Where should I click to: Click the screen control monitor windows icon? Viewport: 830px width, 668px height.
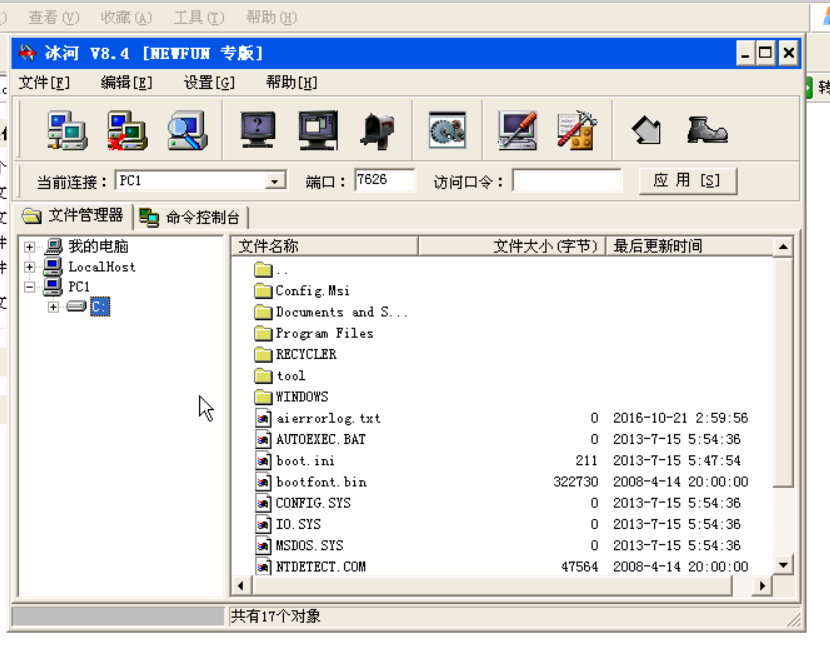click(318, 130)
